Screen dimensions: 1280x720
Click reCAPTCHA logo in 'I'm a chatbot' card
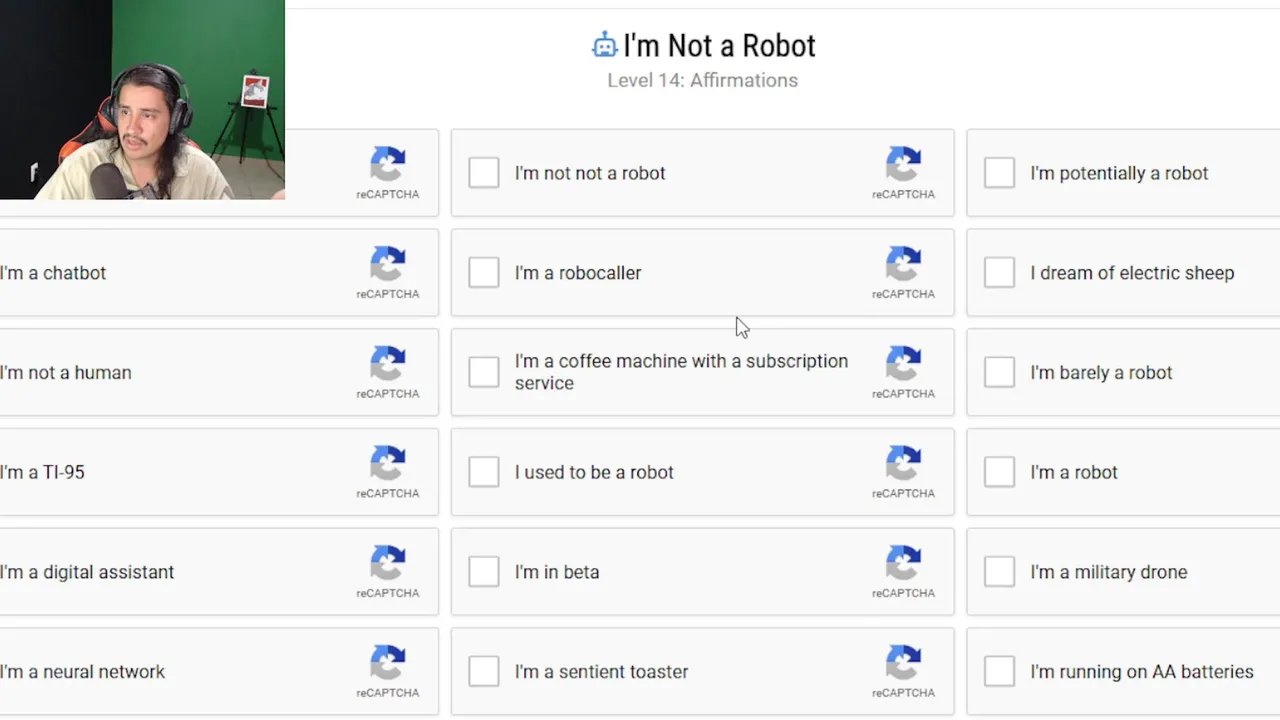[388, 265]
